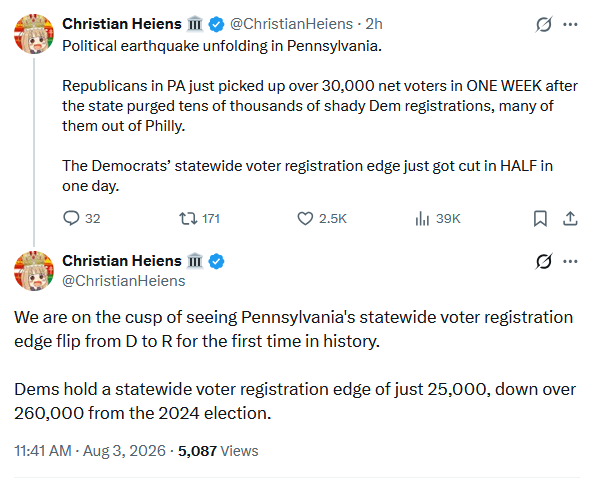591x479 pixels.
Task: Open the 5,087 Views count
Action: point(218,451)
